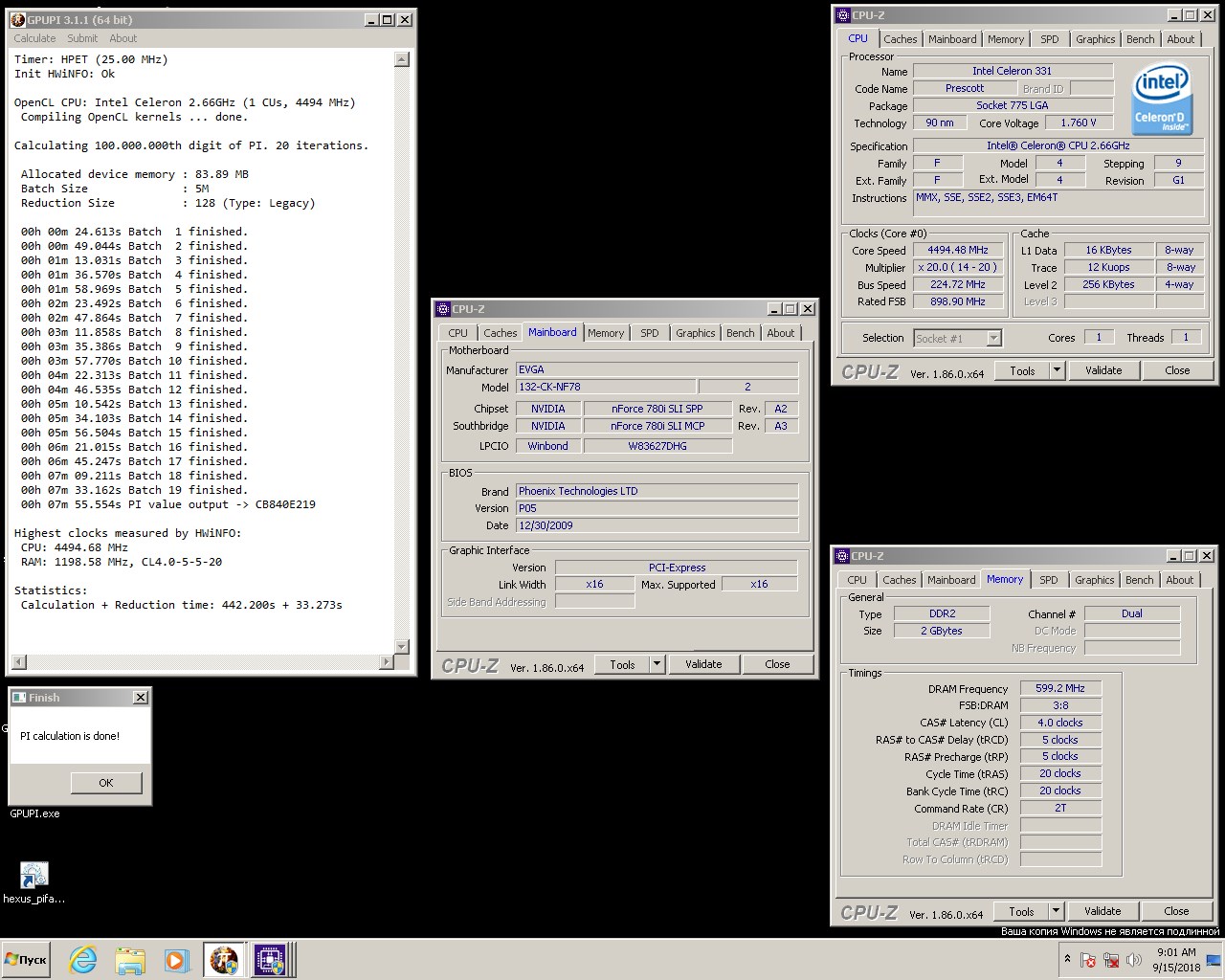The image size is (1225, 980).
Task: Open Bench tab in Mainboard CPU-Z window
Action: 741,333
